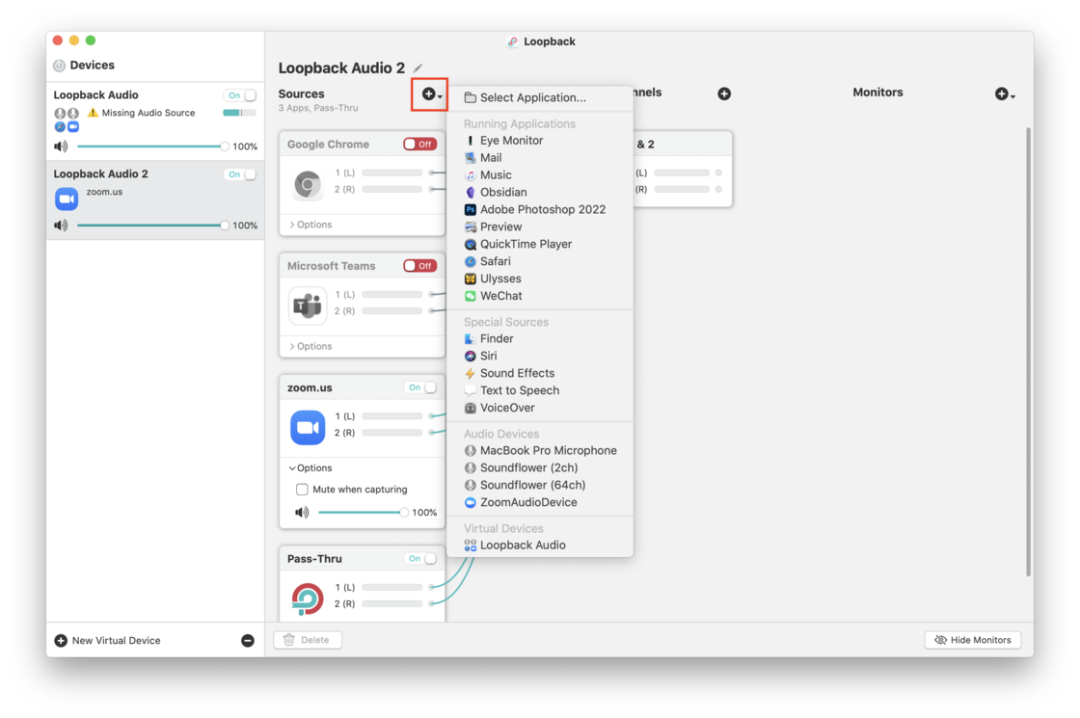Adjust Loopback Audio volume slider
1080x718 pixels.
click(153, 146)
